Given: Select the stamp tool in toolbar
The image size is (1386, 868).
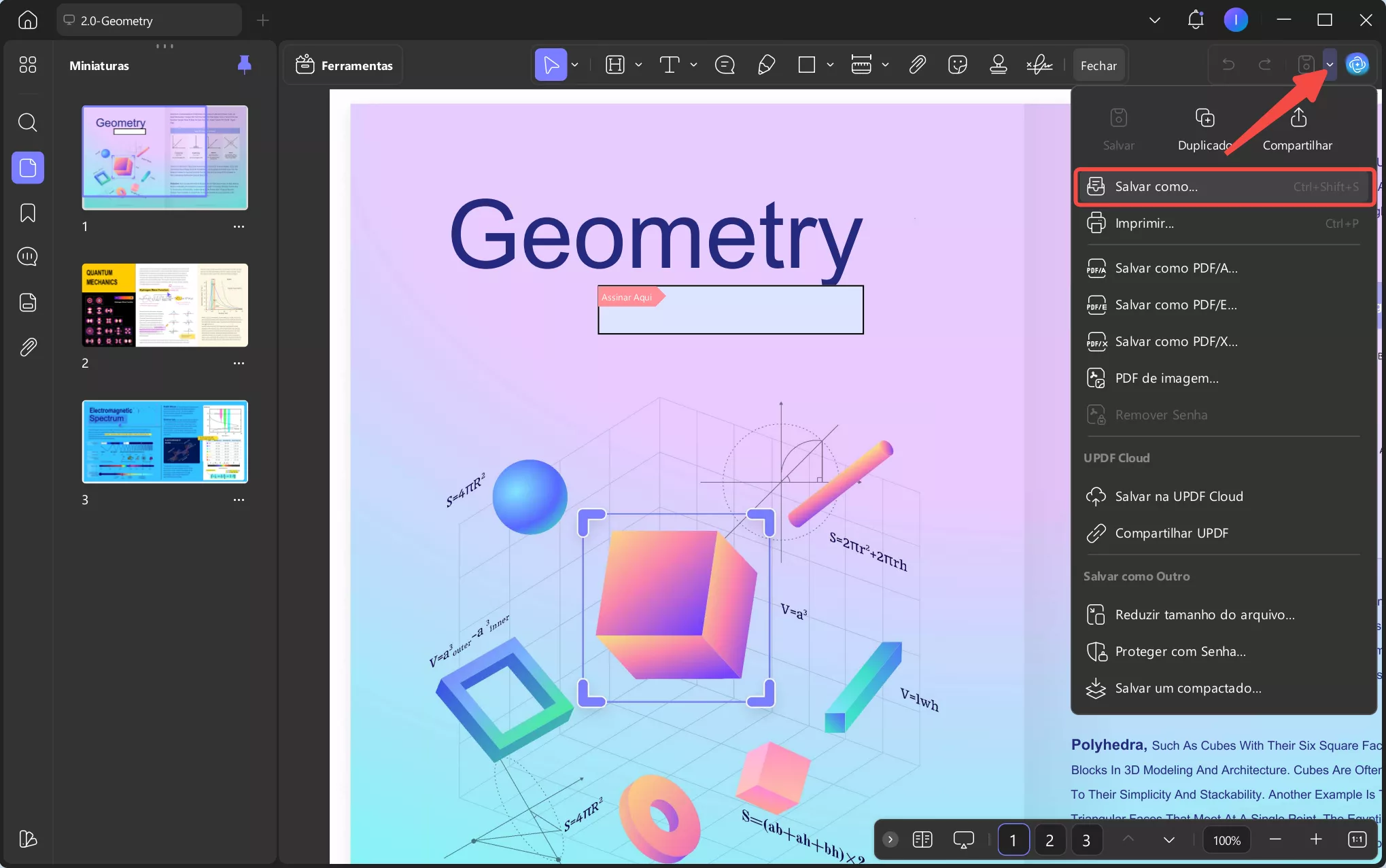Looking at the screenshot, I should (998, 65).
